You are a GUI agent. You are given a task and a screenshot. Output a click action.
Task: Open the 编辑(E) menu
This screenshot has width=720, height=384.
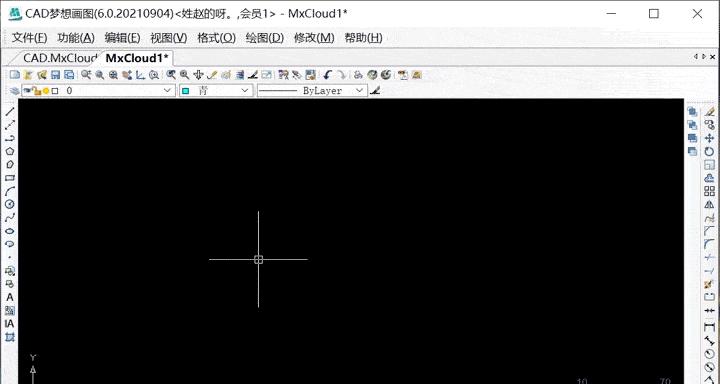click(x=122, y=38)
